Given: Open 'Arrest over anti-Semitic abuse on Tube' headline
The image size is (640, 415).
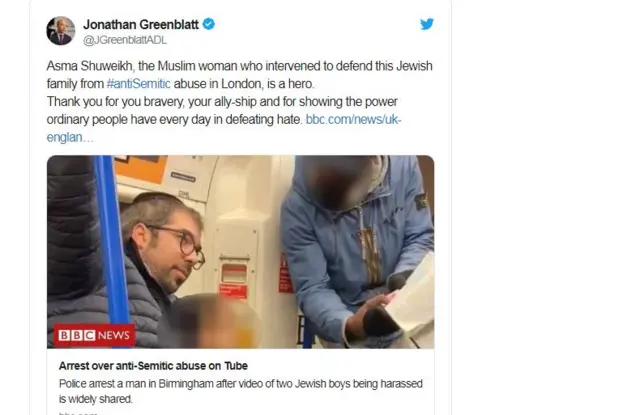Looking at the screenshot, I should [153, 366].
